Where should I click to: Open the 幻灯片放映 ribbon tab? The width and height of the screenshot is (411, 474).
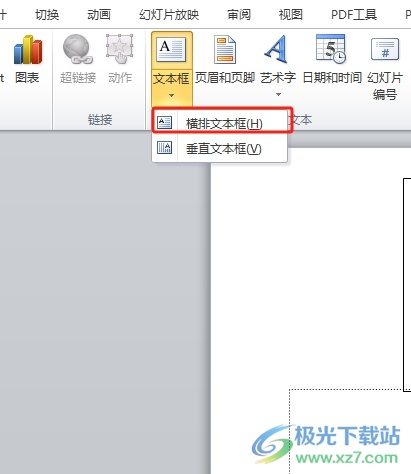[x=169, y=15]
